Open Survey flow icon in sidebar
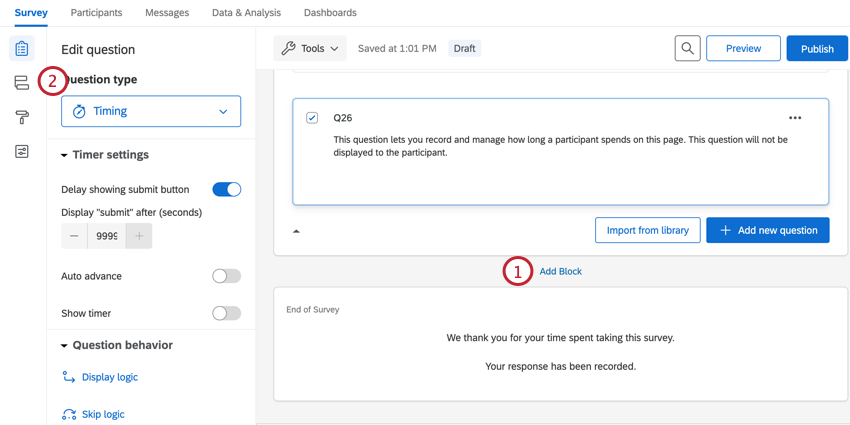The width and height of the screenshot is (850, 425). pos(22,83)
